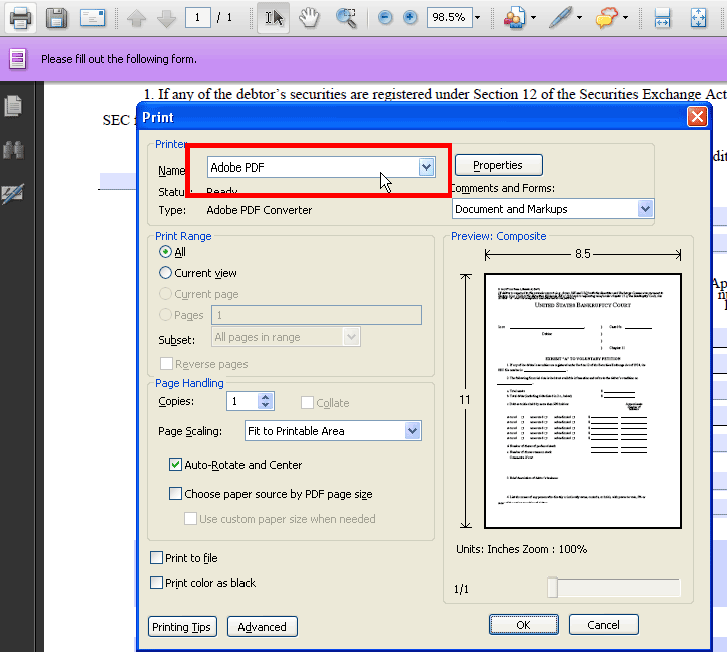This screenshot has height=653, width=727.
Task: Enable Choose paper source by PDF page size
Action: [175, 493]
